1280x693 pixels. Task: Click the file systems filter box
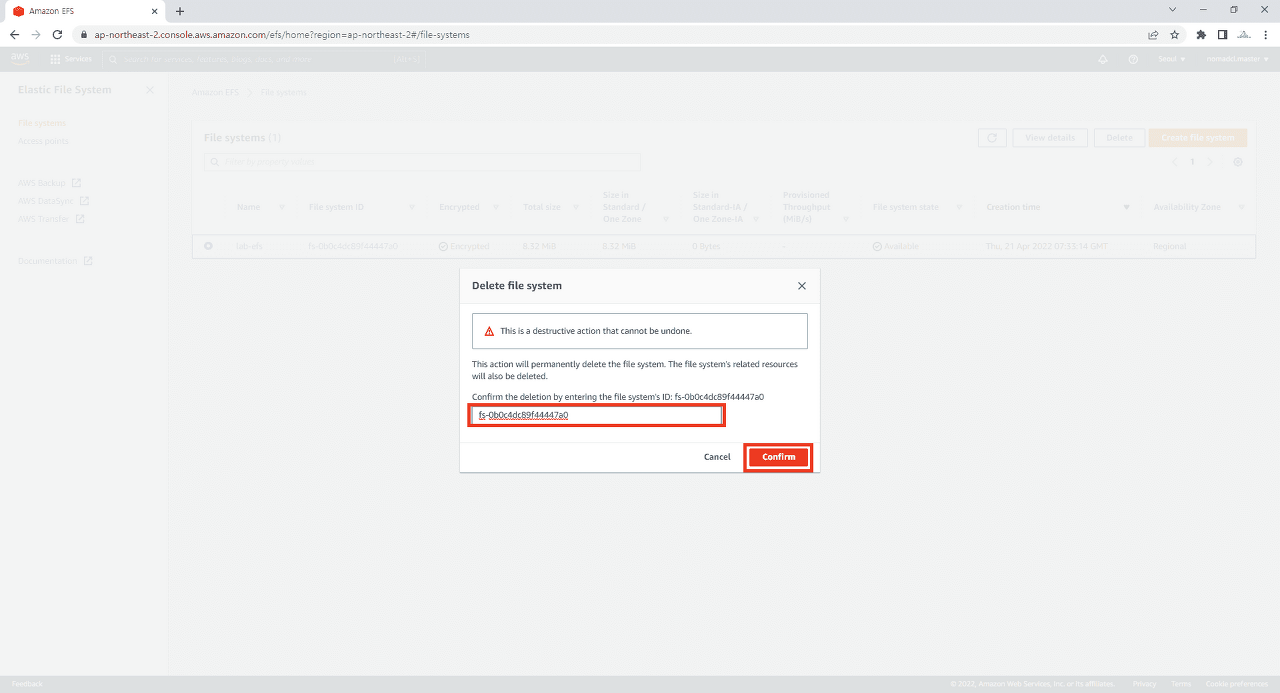[422, 162]
